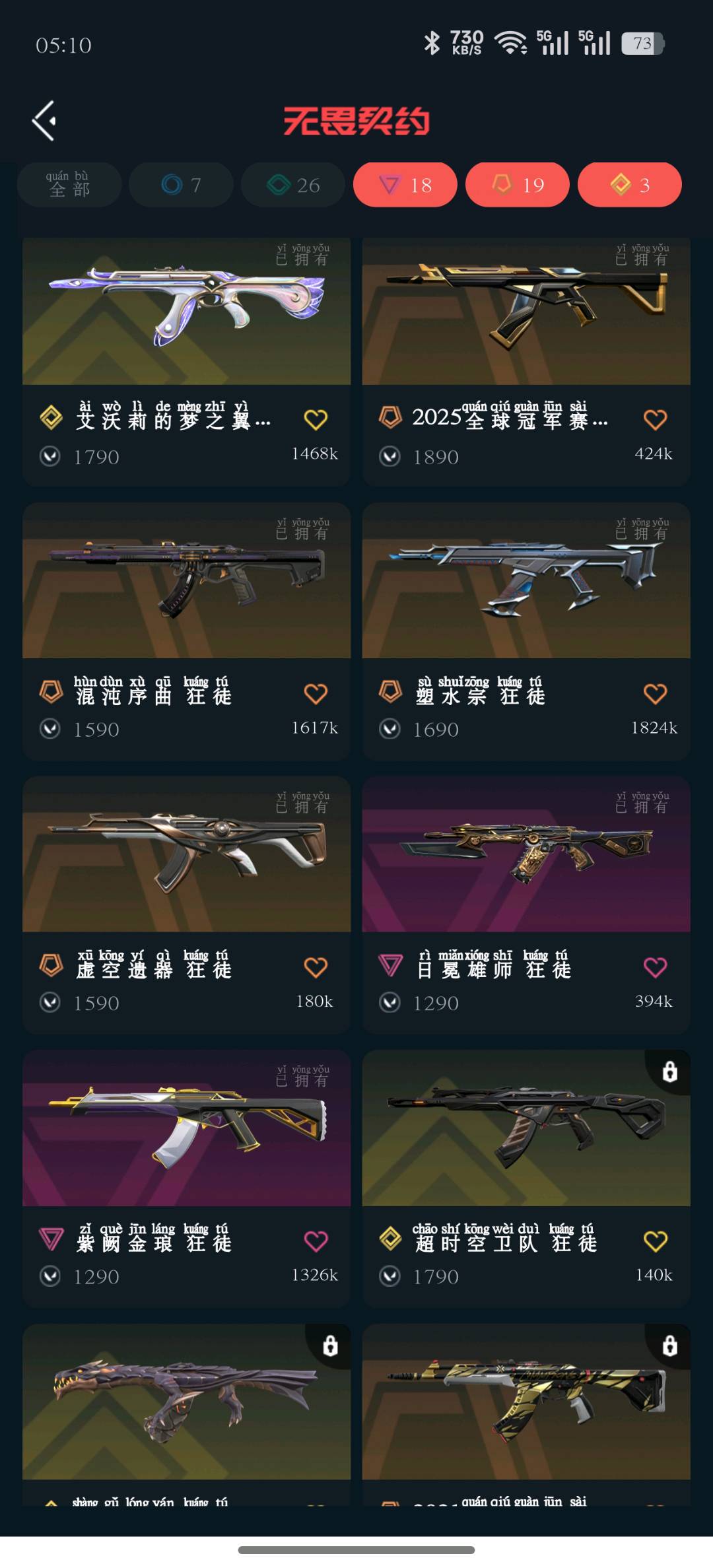Image resolution: width=713 pixels, height=1568 pixels.
Task: Select the blue tier 7 filter
Action: click(x=181, y=185)
